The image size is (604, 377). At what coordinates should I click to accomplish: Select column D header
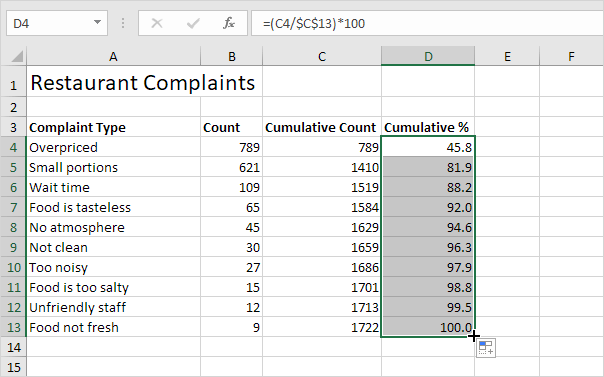(x=428, y=57)
